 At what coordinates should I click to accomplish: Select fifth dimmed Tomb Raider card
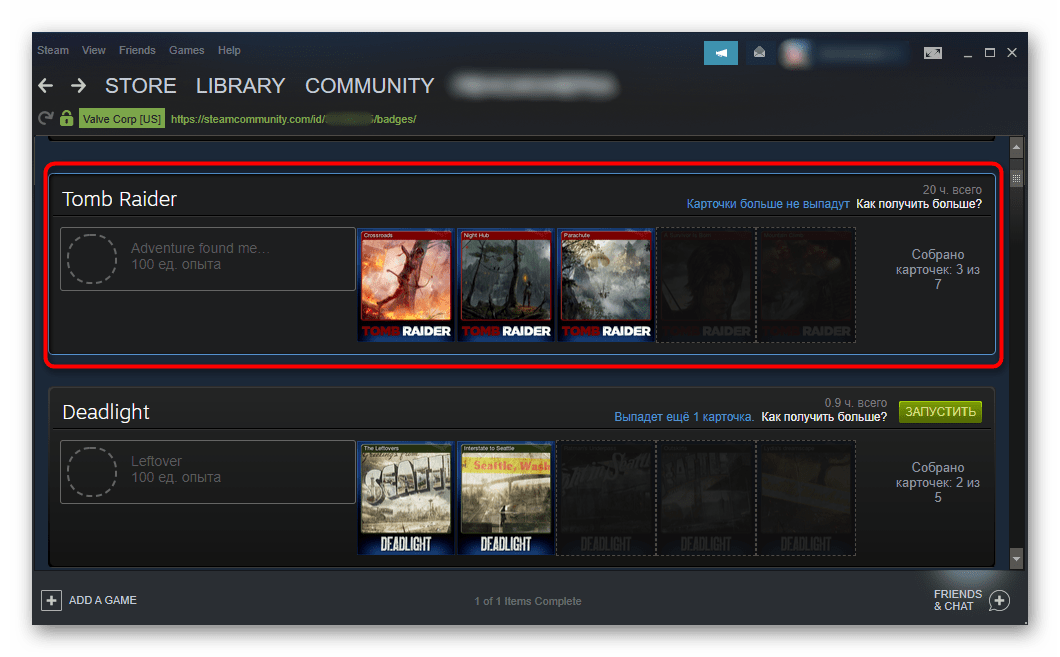pos(806,285)
